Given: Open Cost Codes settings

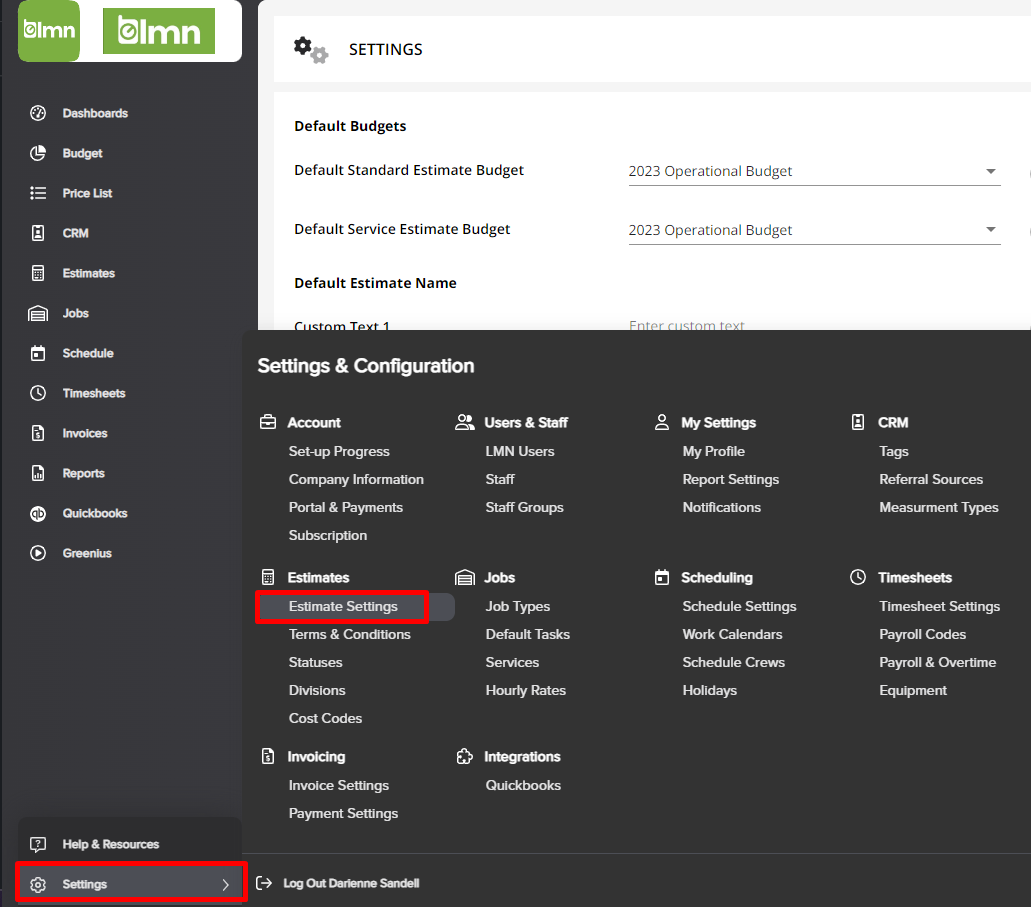Looking at the screenshot, I should click(325, 718).
